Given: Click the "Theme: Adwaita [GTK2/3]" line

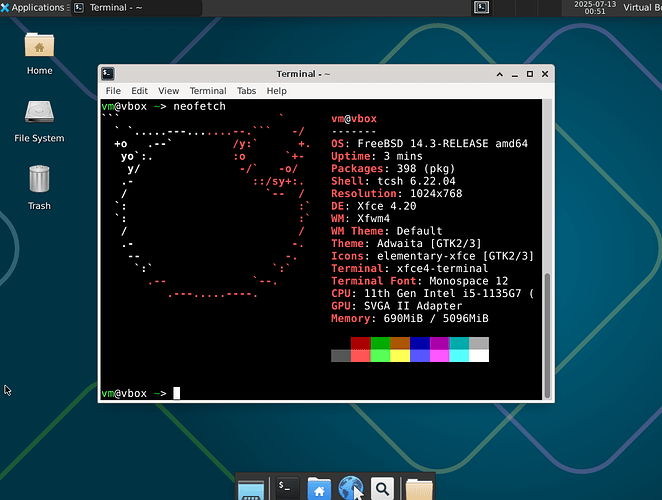Looking at the screenshot, I should (406, 243).
